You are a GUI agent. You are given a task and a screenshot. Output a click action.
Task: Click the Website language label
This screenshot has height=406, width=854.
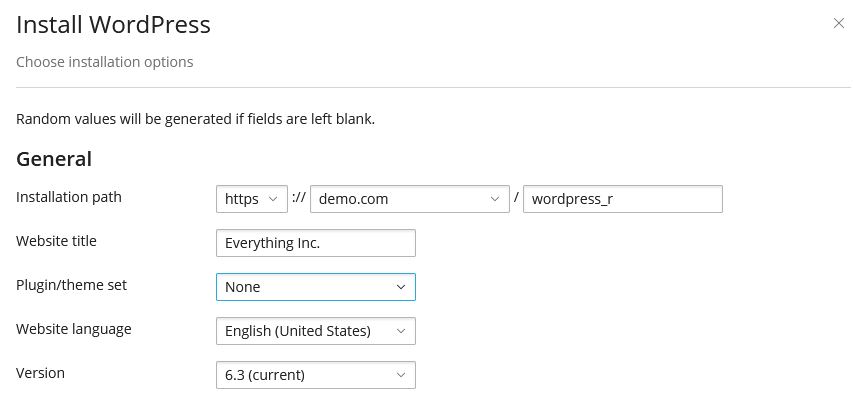pyautogui.click(x=74, y=329)
